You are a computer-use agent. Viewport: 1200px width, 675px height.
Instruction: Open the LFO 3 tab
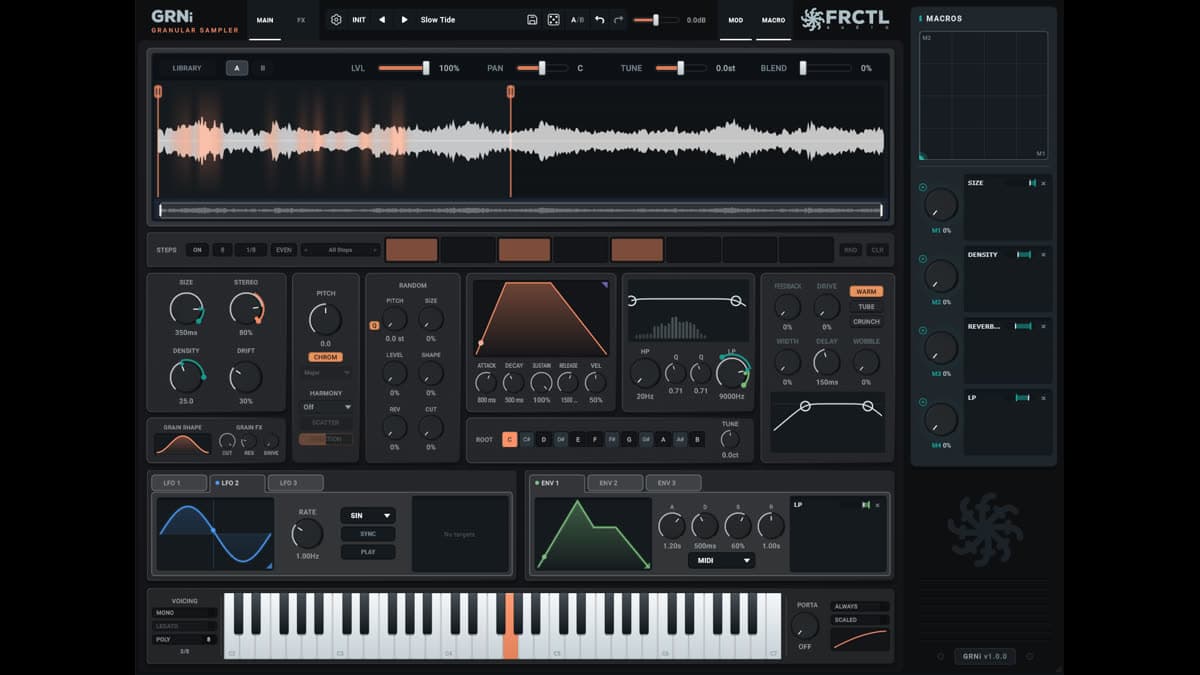[x=295, y=483]
